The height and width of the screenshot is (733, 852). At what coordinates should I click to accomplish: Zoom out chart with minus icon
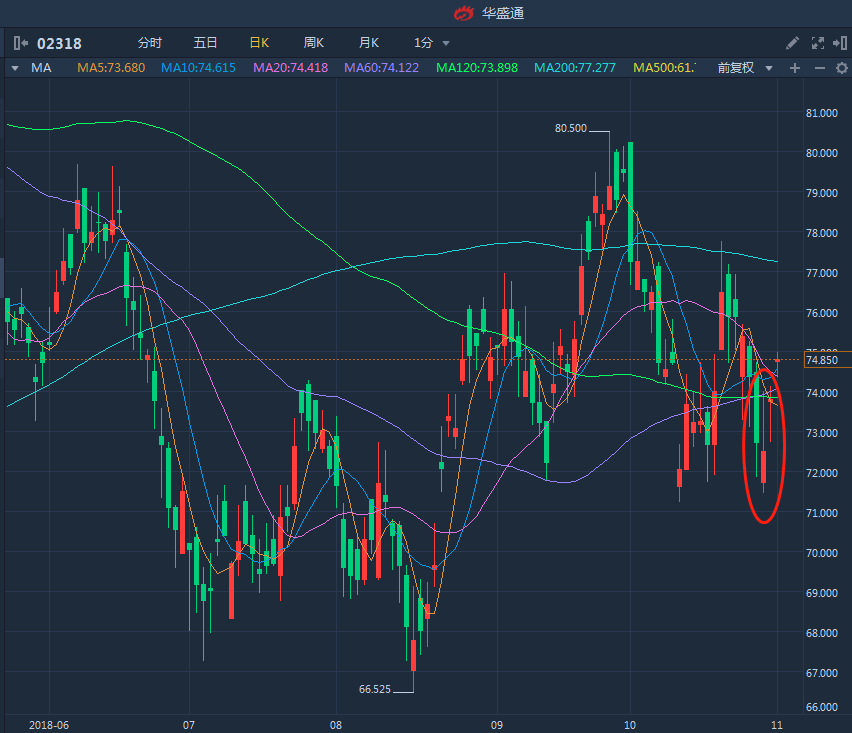pos(818,68)
